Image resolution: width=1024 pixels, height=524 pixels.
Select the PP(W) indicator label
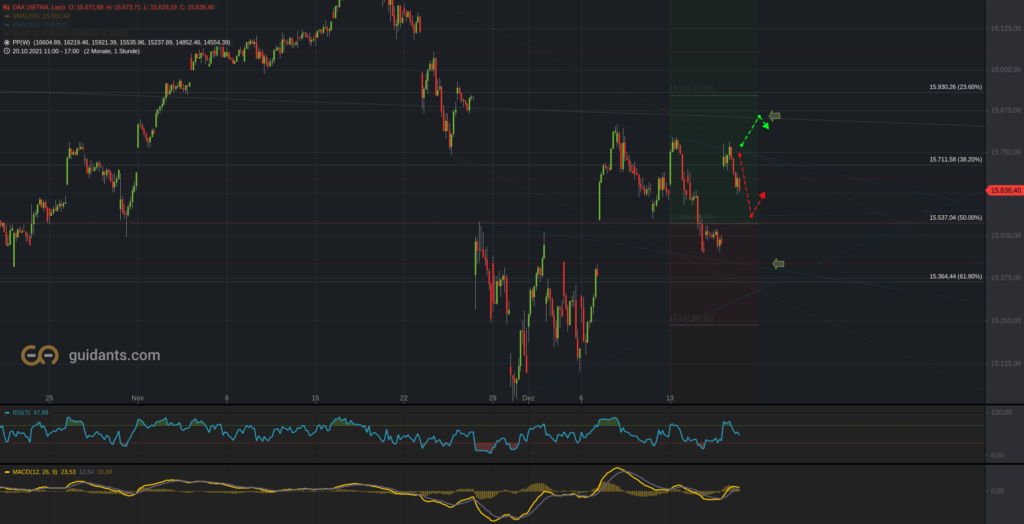click(x=21, y=42)
